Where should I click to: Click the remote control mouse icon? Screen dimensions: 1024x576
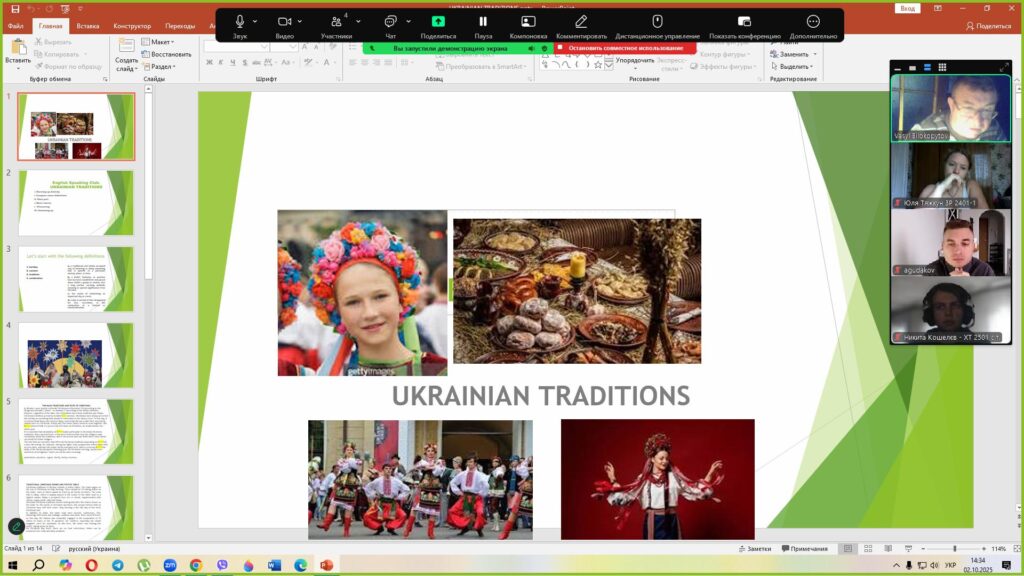(657, 21)
